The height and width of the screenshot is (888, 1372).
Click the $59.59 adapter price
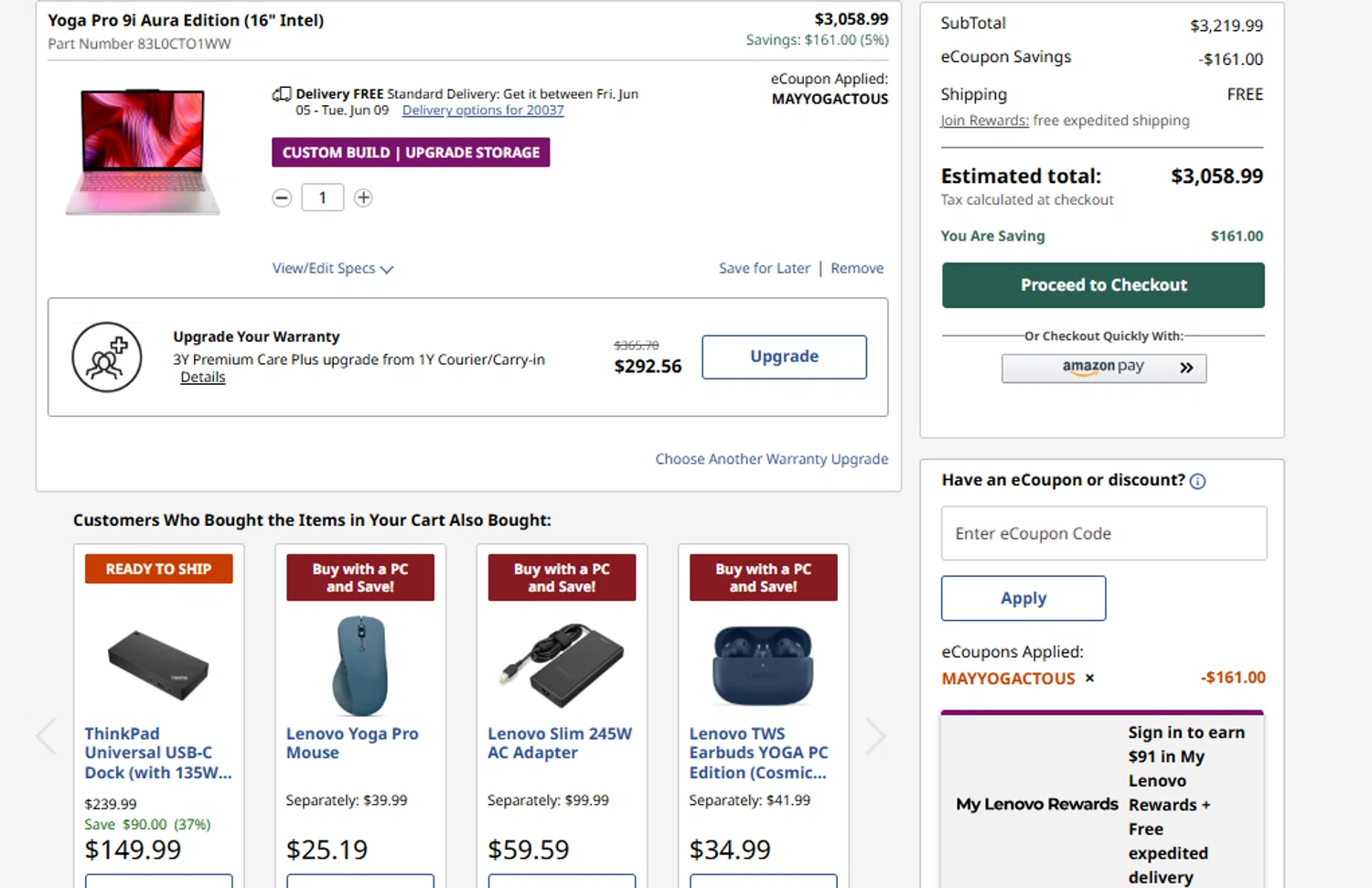coord(528,850)
